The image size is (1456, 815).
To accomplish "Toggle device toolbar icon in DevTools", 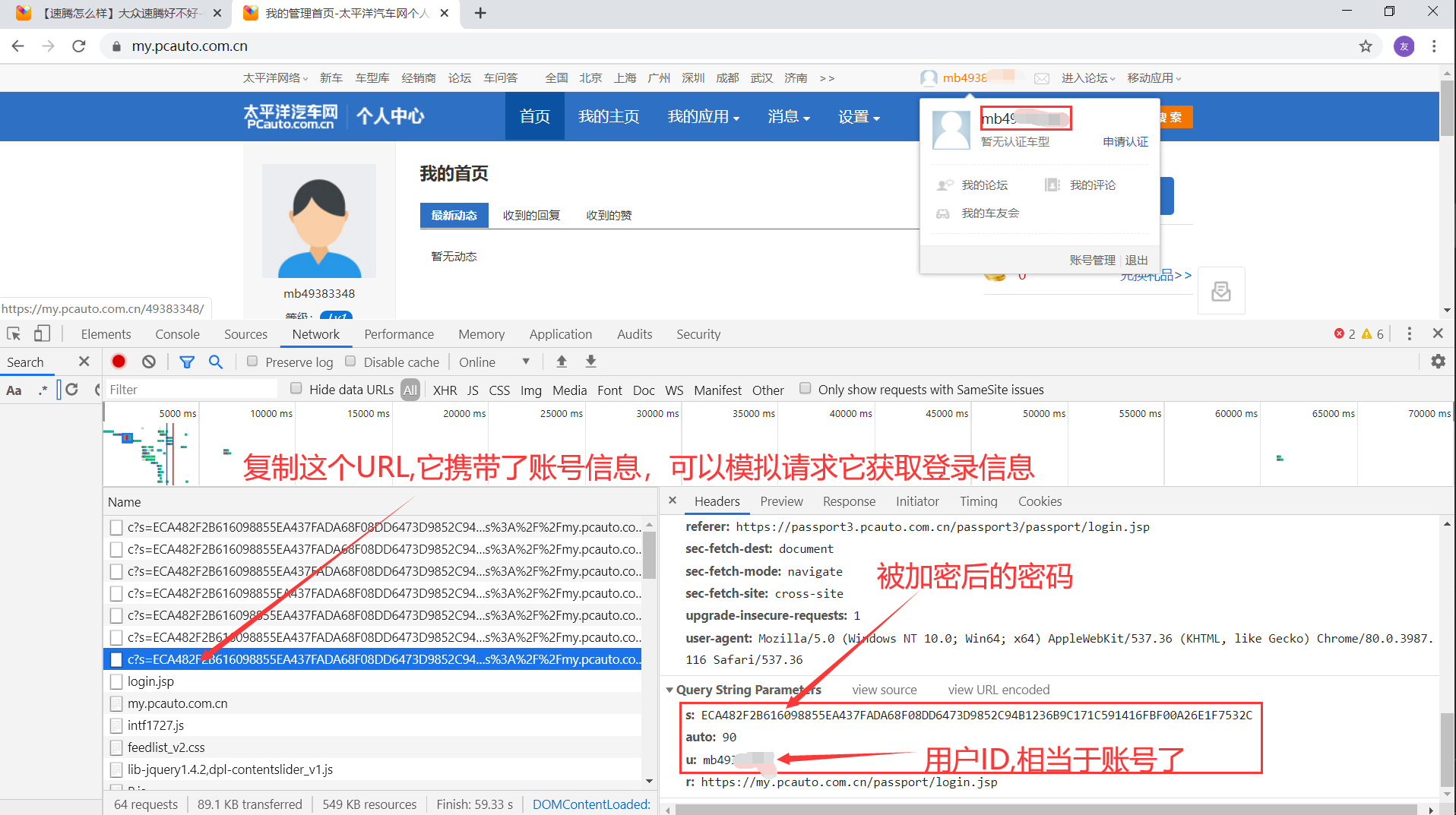I will [x=42, y=334].
